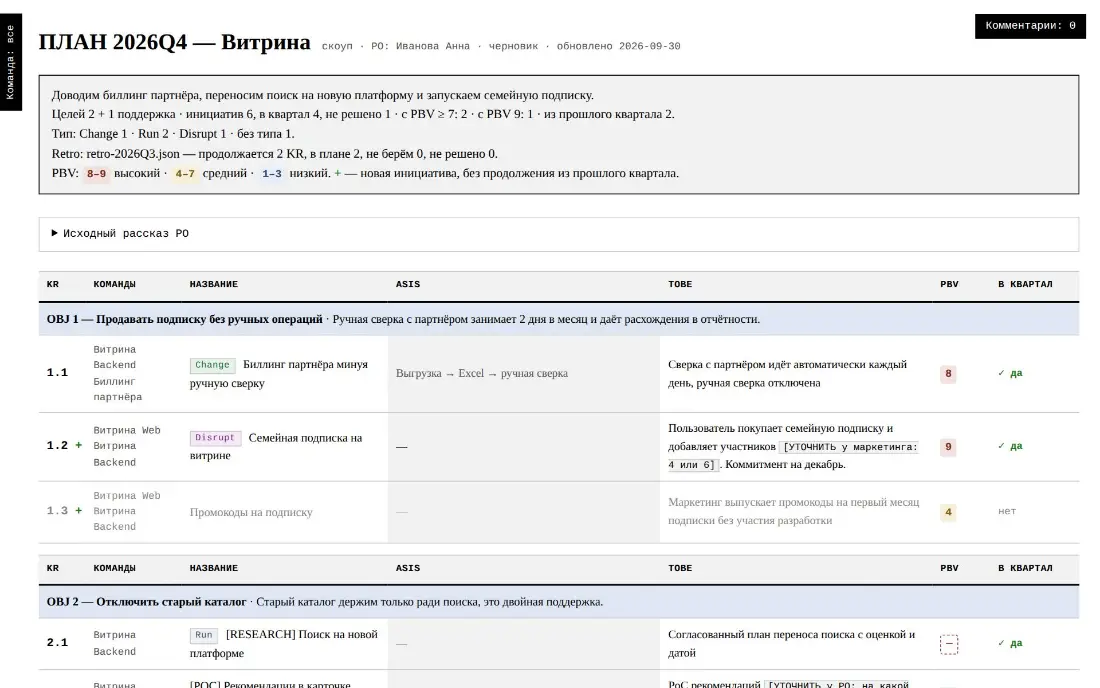Click the Доводим биллинг партнёра summary sentence
Image resolution: width=1100 pixels, height=688 pixels.
[x=323, y=95]
